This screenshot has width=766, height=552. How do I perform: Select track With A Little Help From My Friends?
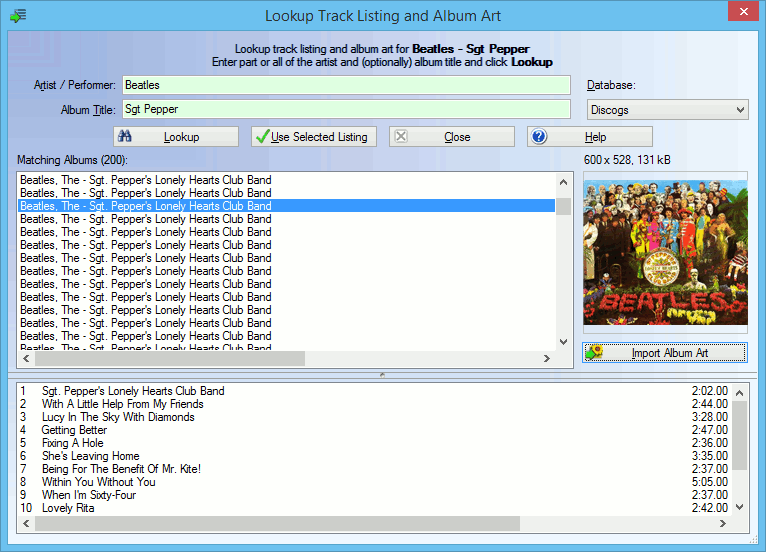pos(374,404)
